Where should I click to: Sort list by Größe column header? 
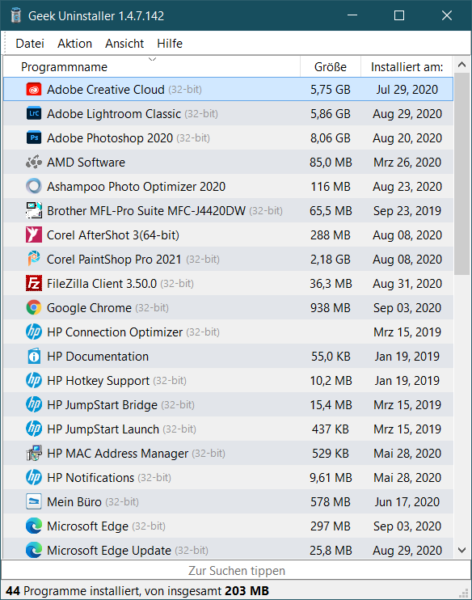coord(330,67)
